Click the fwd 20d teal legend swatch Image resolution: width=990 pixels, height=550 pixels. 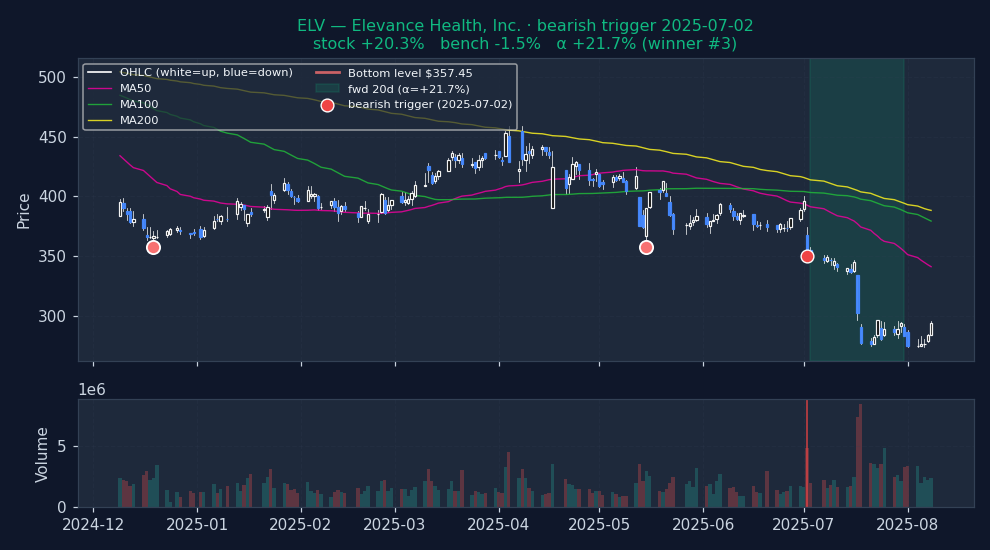(x=327, y=89)
